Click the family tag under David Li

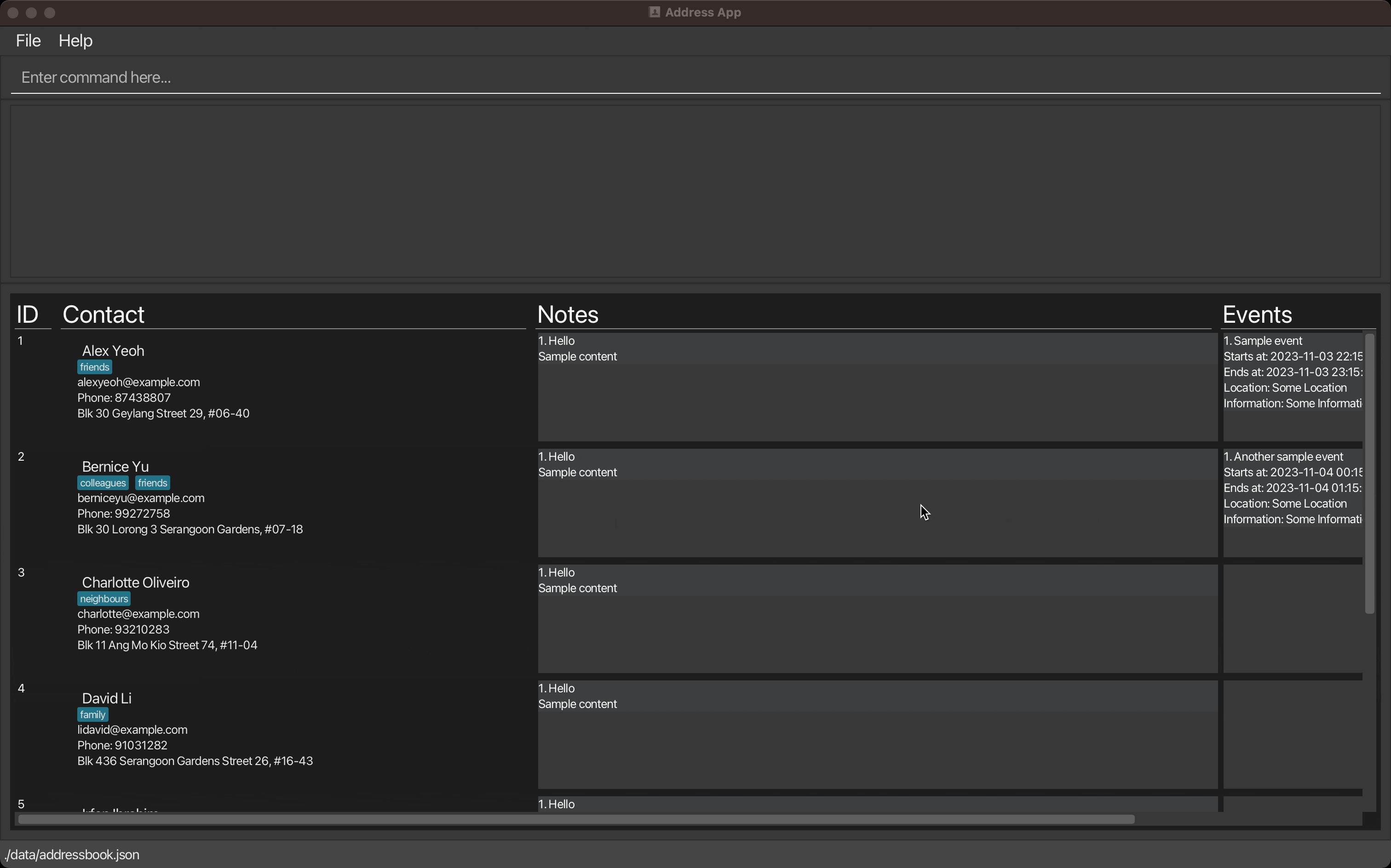pyautogui.click(x=92, y=715)
